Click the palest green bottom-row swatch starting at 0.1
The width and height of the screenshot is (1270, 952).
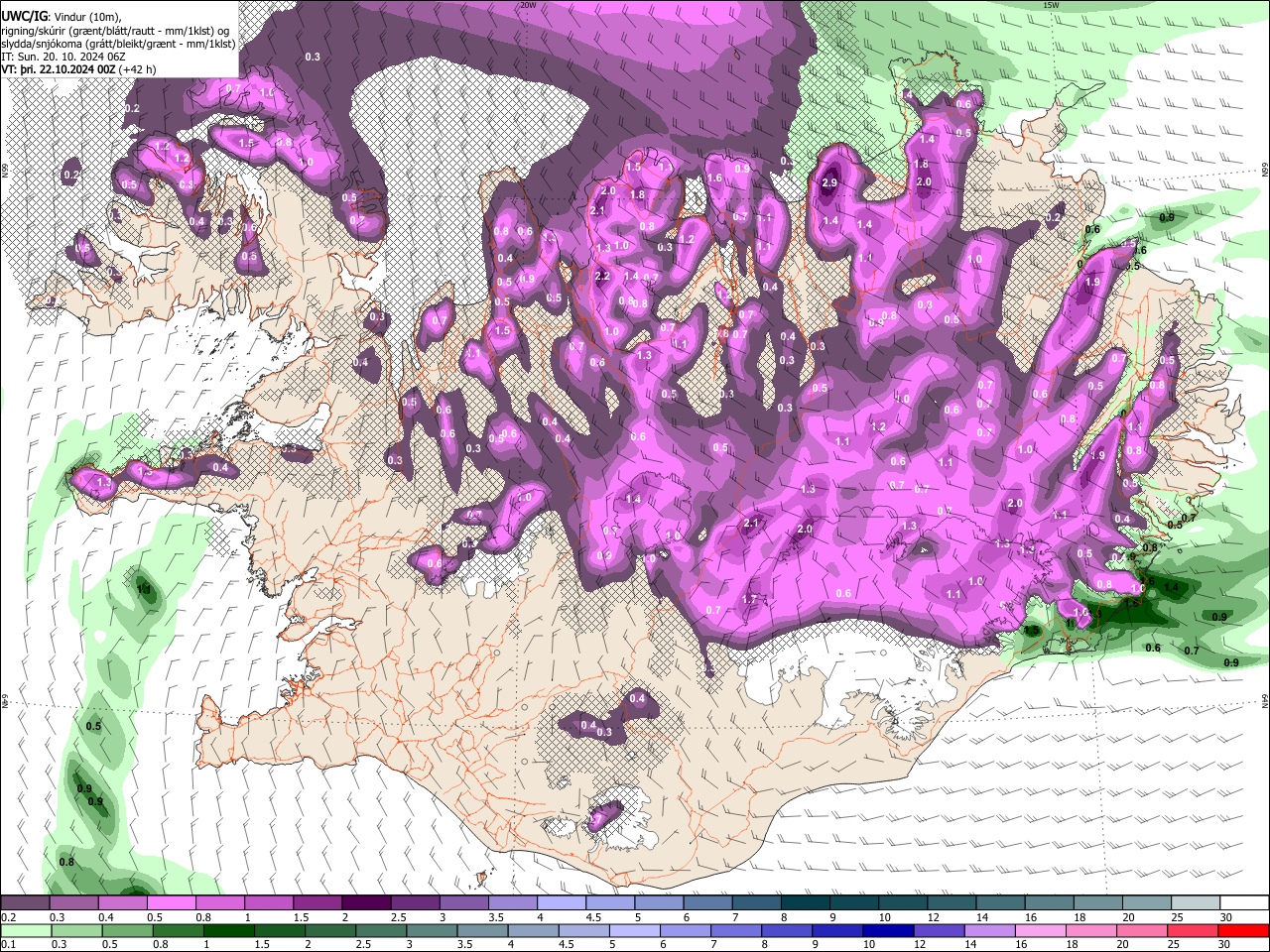click(x=26, y=930)
